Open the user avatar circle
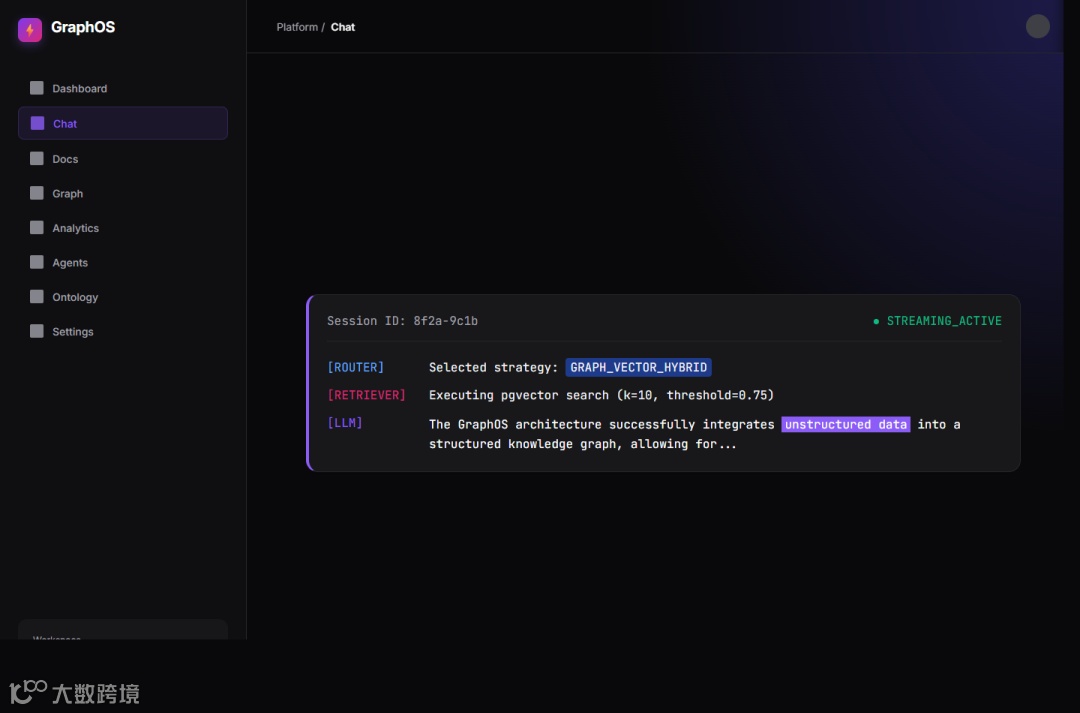Viewport: 1080px width, 713px height. (x=1037, y=26)
